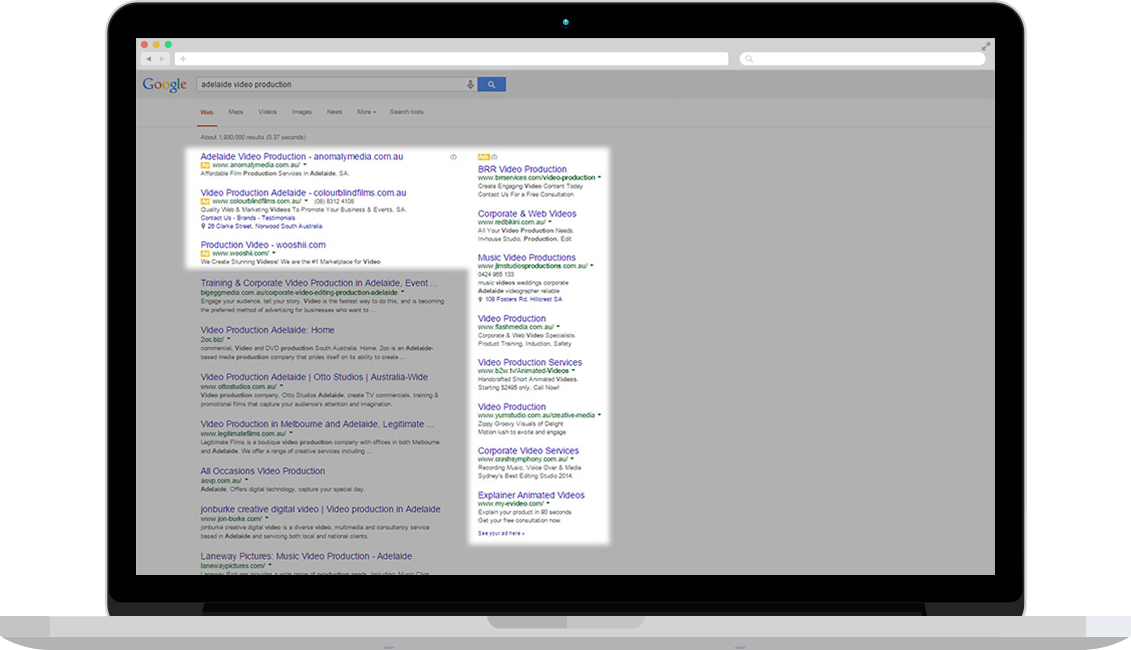Open Music Video Productions ad

(x=527, y=258)
